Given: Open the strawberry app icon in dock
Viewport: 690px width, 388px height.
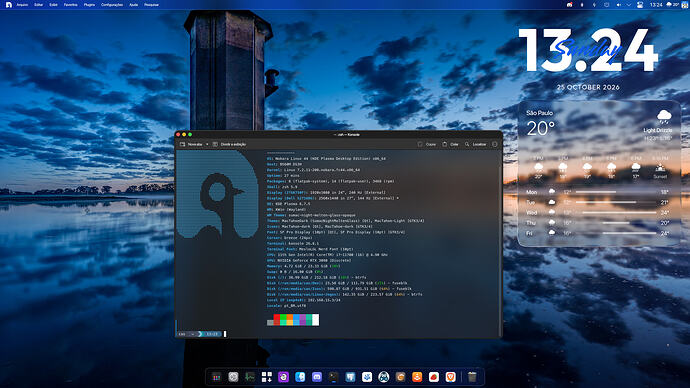Looking at the screenshot, I should point(434,377).
